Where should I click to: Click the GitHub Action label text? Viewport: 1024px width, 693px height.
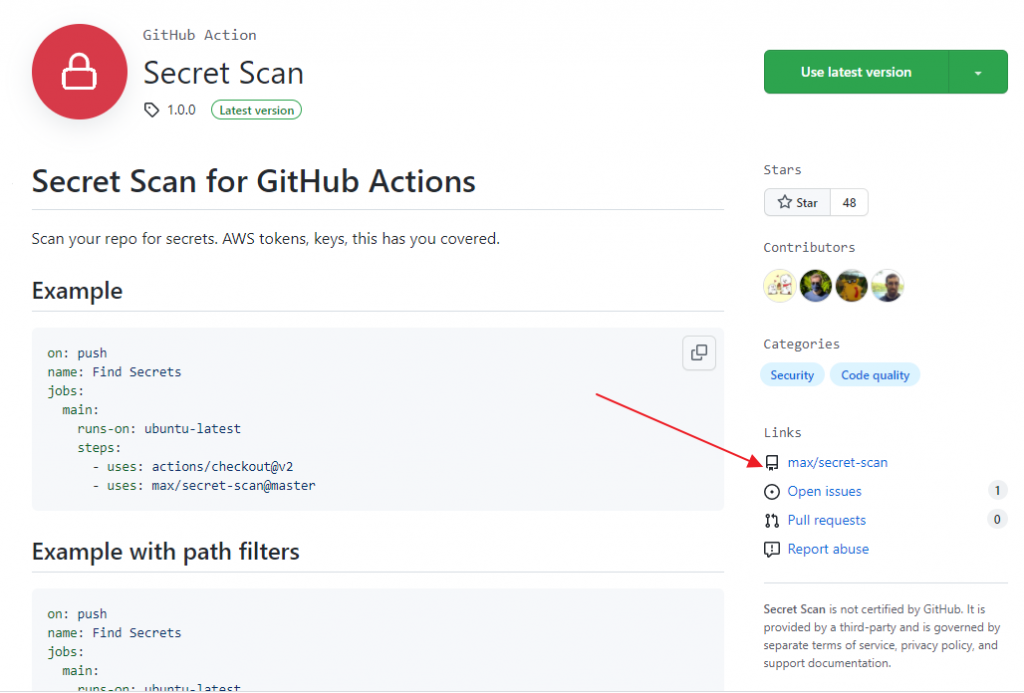coord(199,35)
